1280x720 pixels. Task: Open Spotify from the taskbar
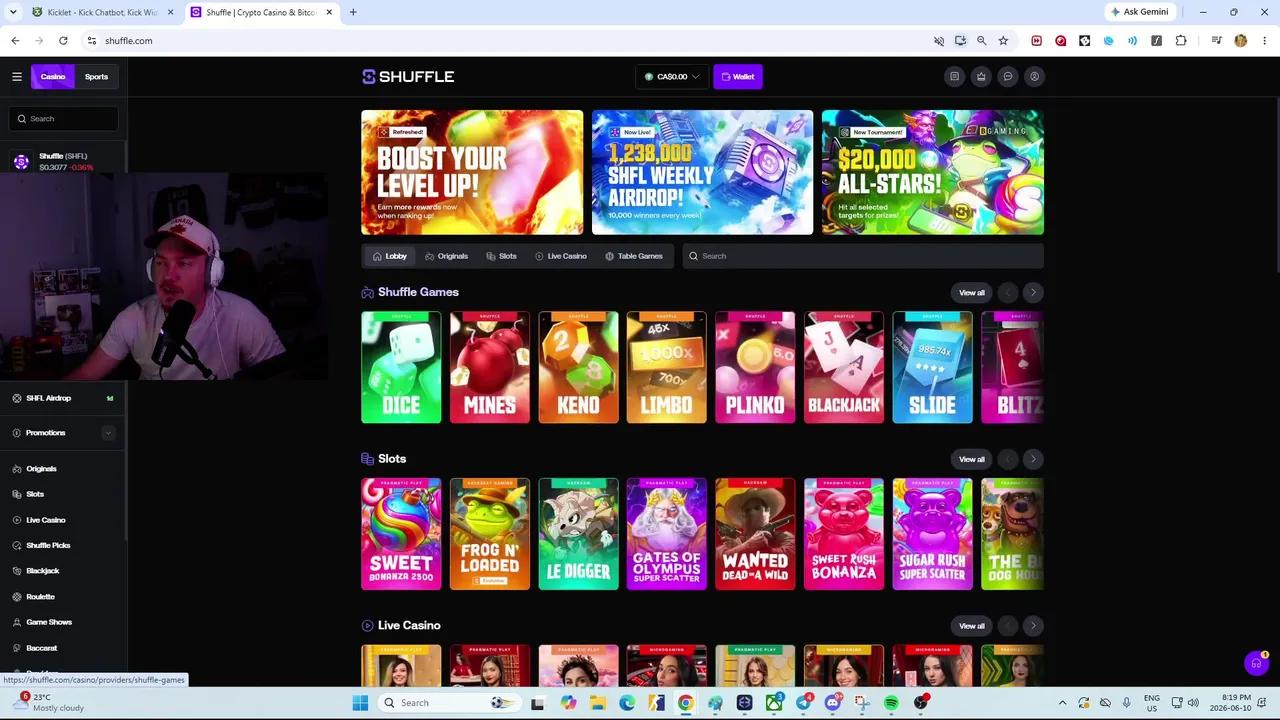tap(891, 703)
